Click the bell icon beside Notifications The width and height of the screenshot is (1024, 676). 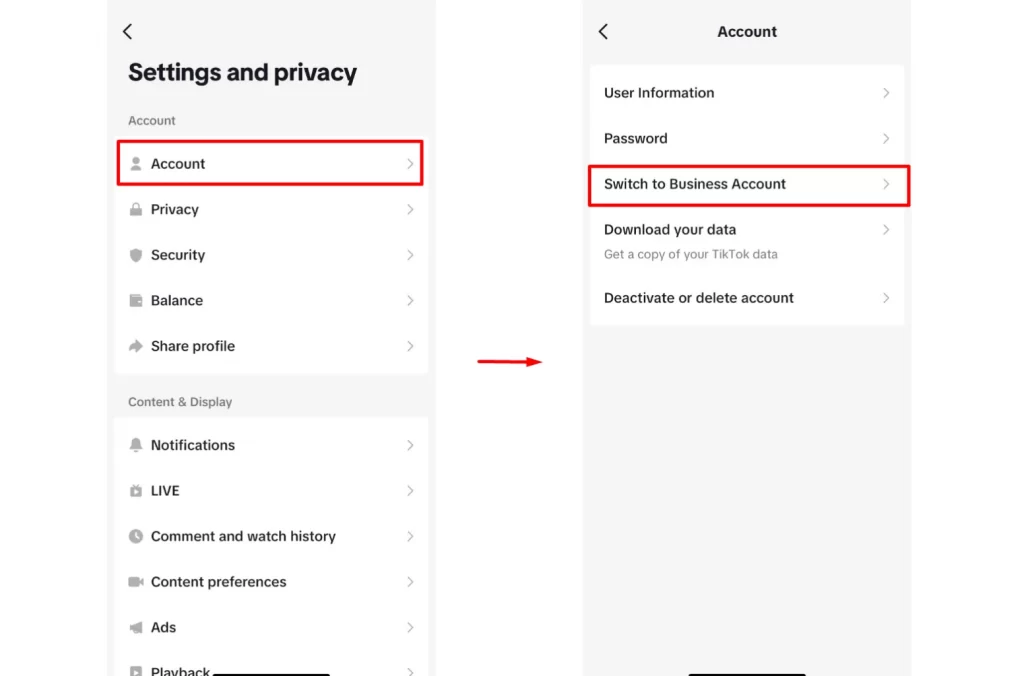(x=136, y=445)
